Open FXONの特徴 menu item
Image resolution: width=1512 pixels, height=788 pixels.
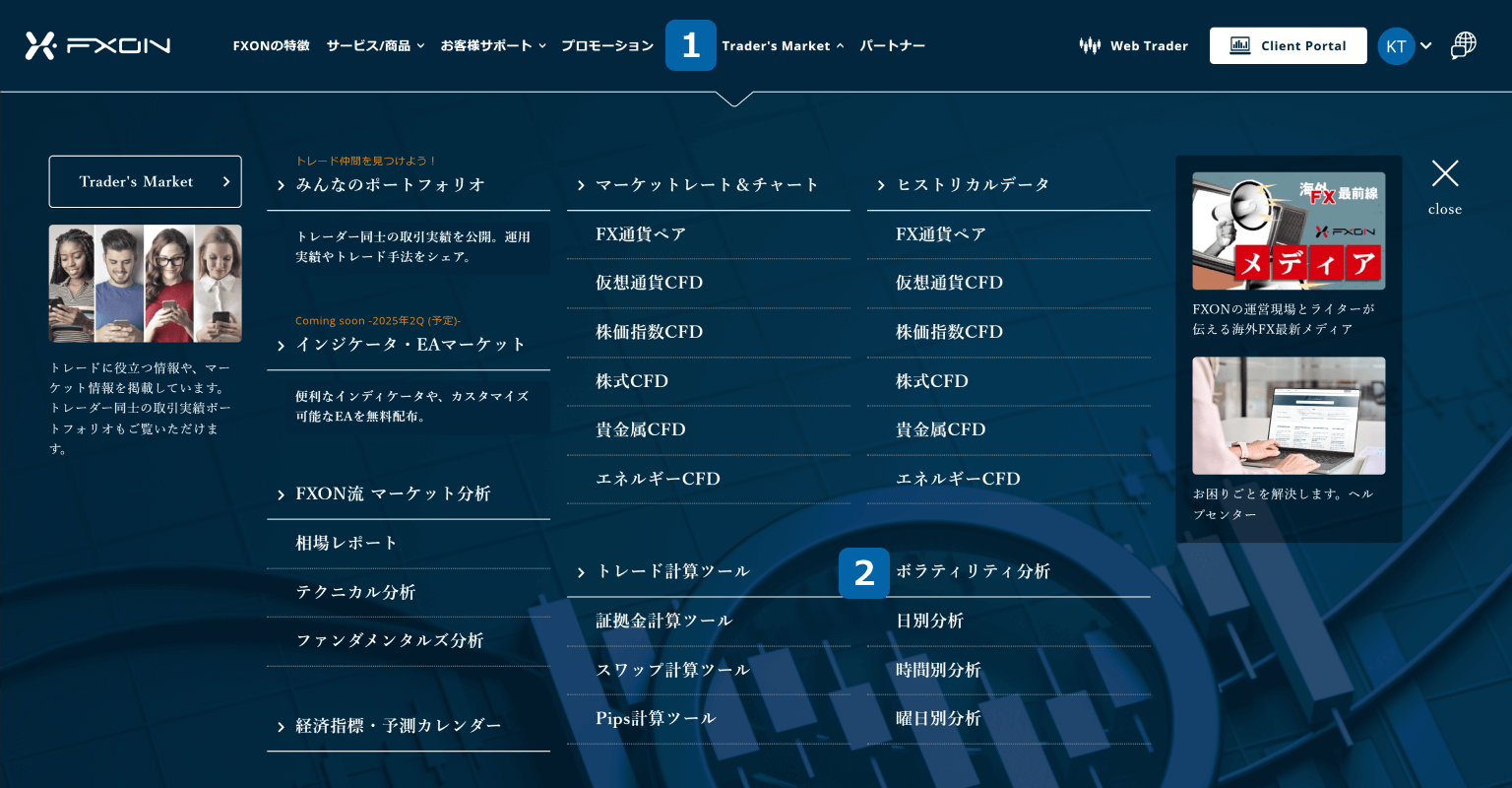pyautogui.click(x=272, y=45)
